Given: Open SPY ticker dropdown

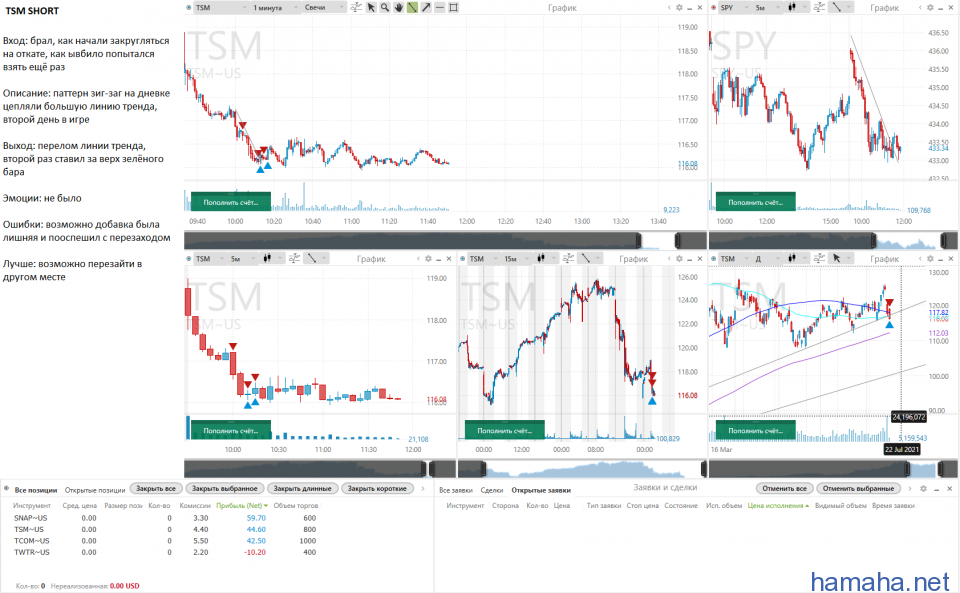Looking at the screenshot, I should coord(733,8).
